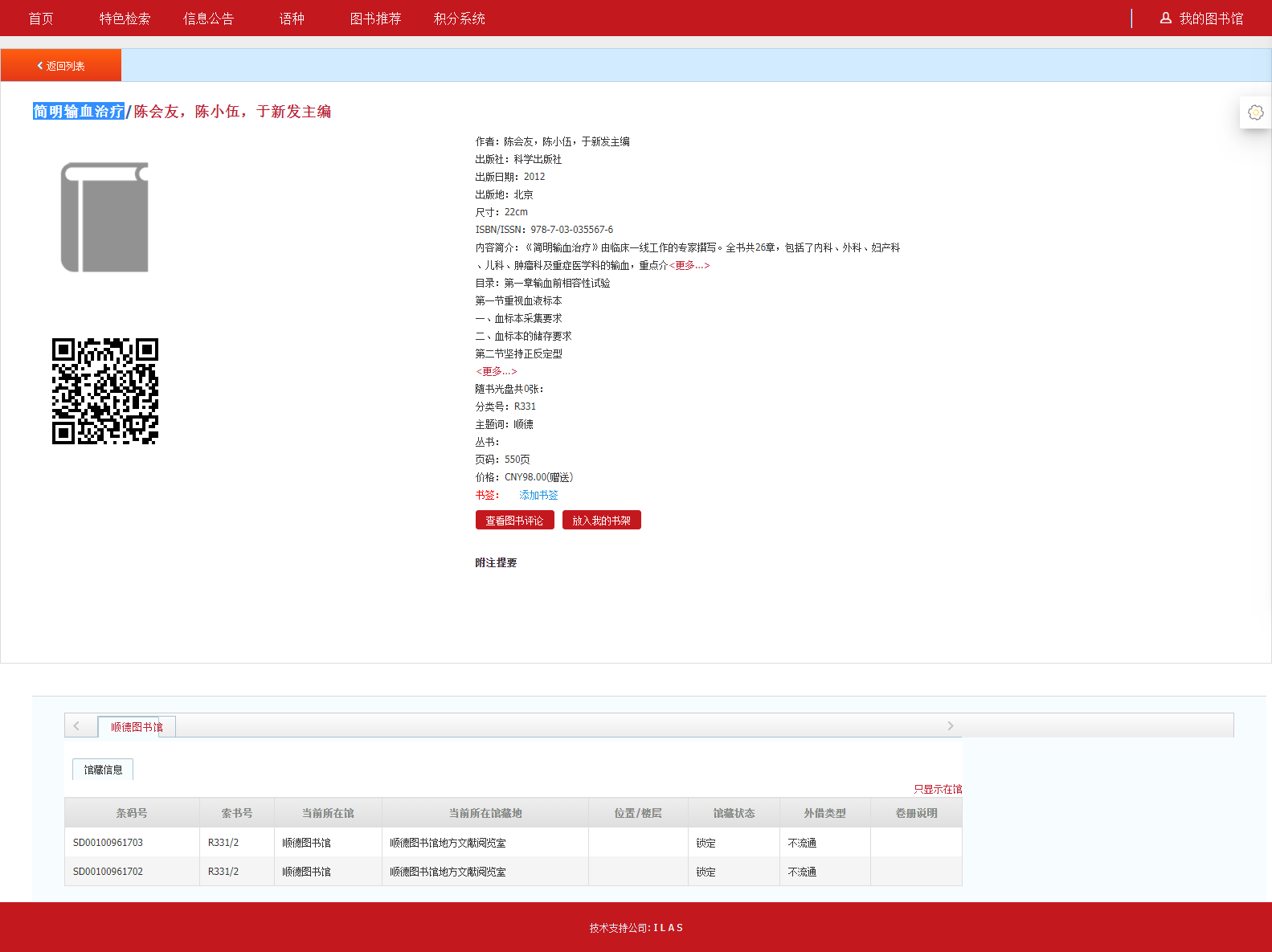Click 锁定 status in the SD00100961702 row
This screenshot has height=952, width=1272.
click(x=706, y=872)
